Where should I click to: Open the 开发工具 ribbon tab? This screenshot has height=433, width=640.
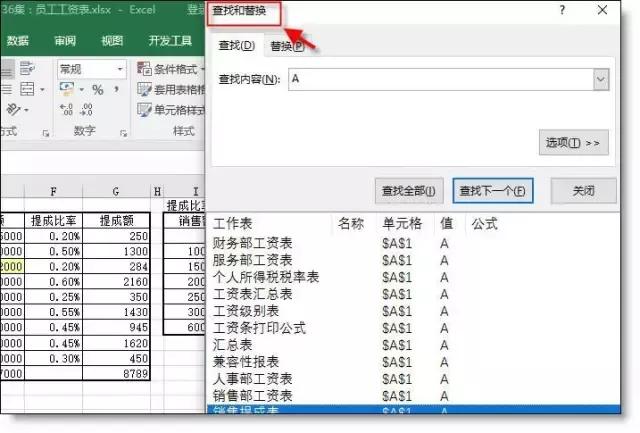tap(170, 40)
